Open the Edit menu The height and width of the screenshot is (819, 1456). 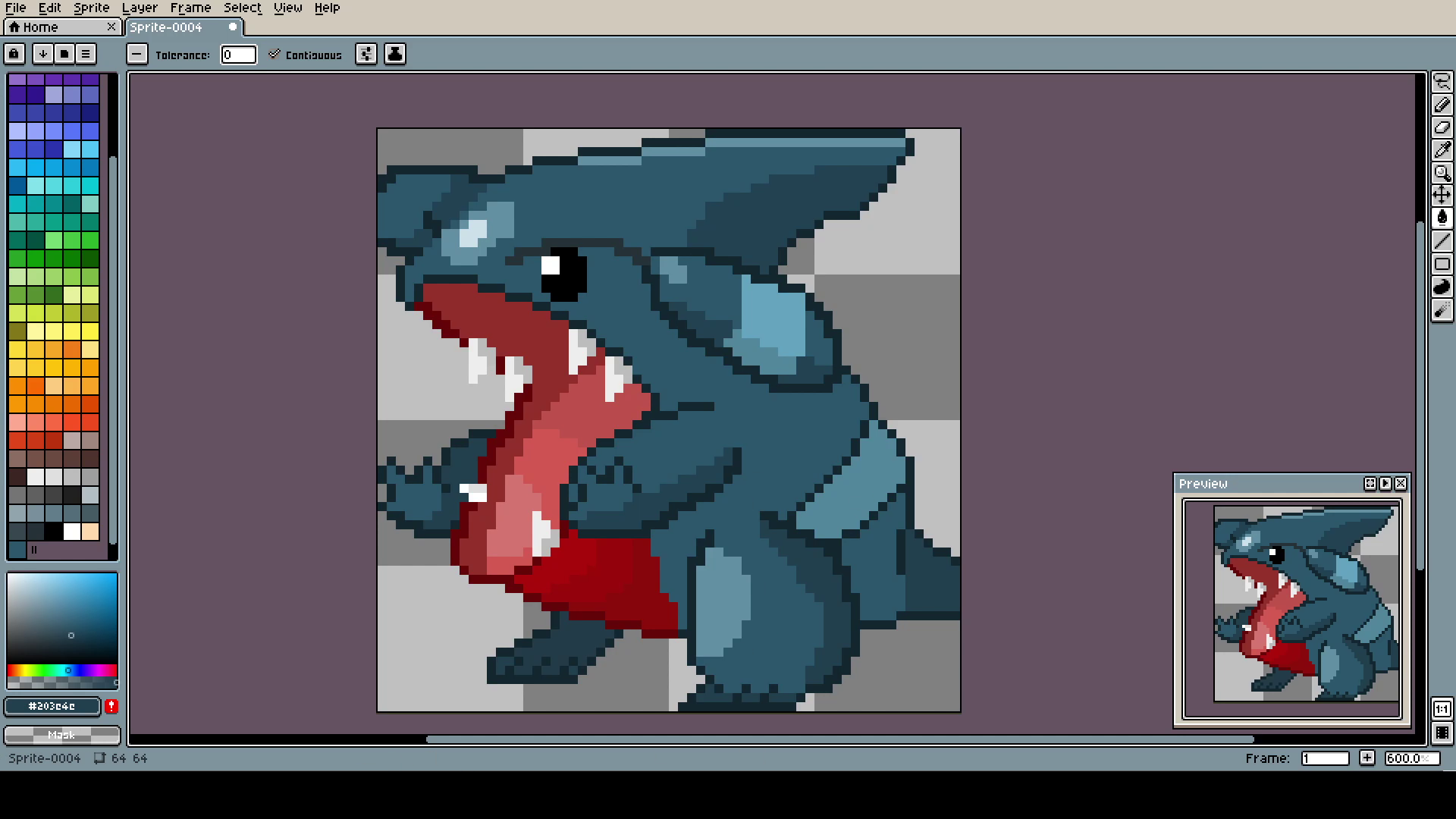49,8
